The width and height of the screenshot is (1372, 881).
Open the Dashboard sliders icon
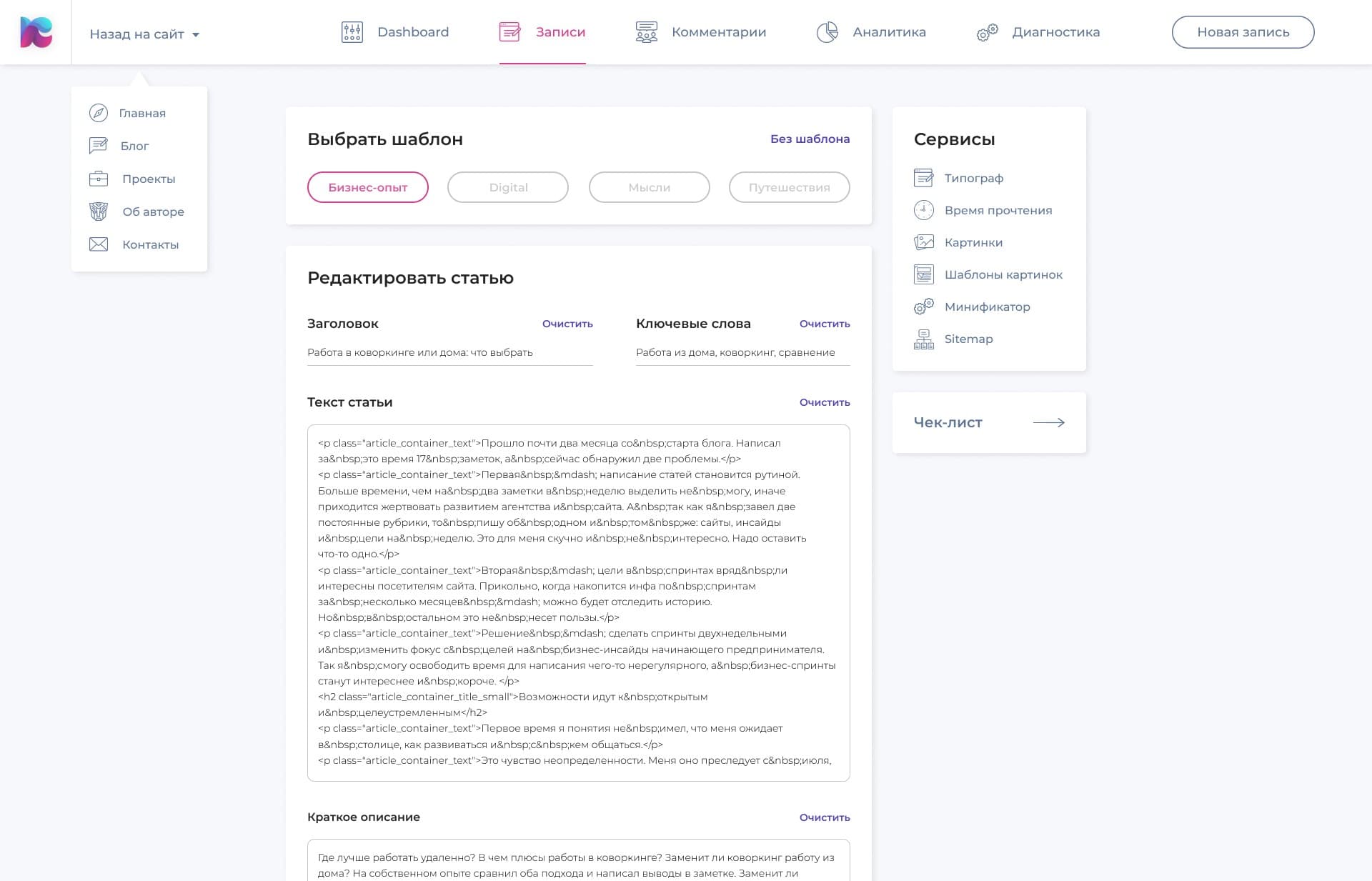(x=352, y=32)
